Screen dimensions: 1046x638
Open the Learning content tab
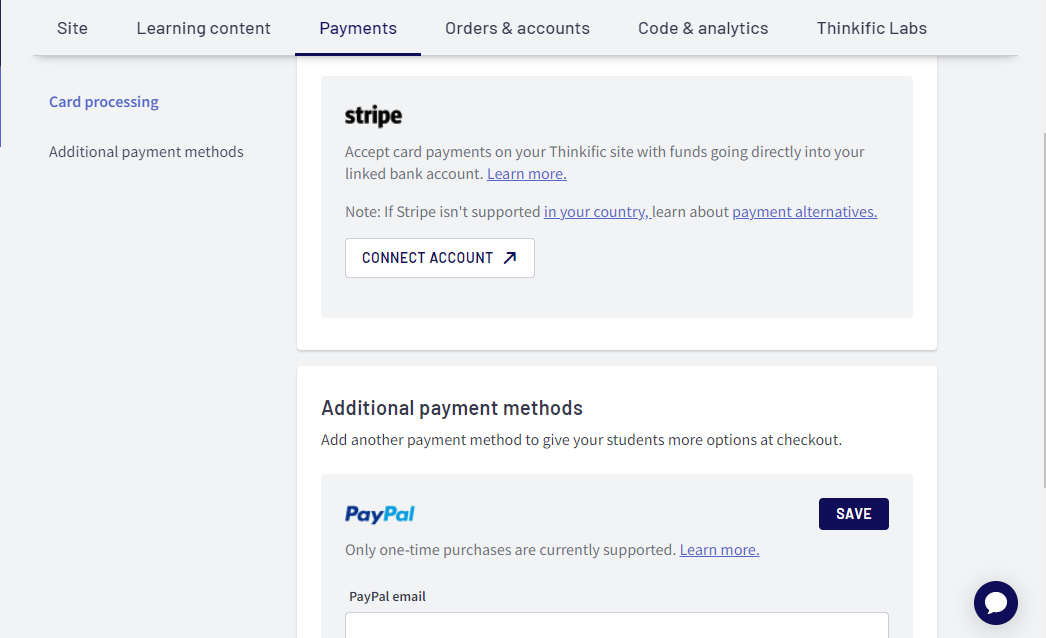[x=203, y=28]
